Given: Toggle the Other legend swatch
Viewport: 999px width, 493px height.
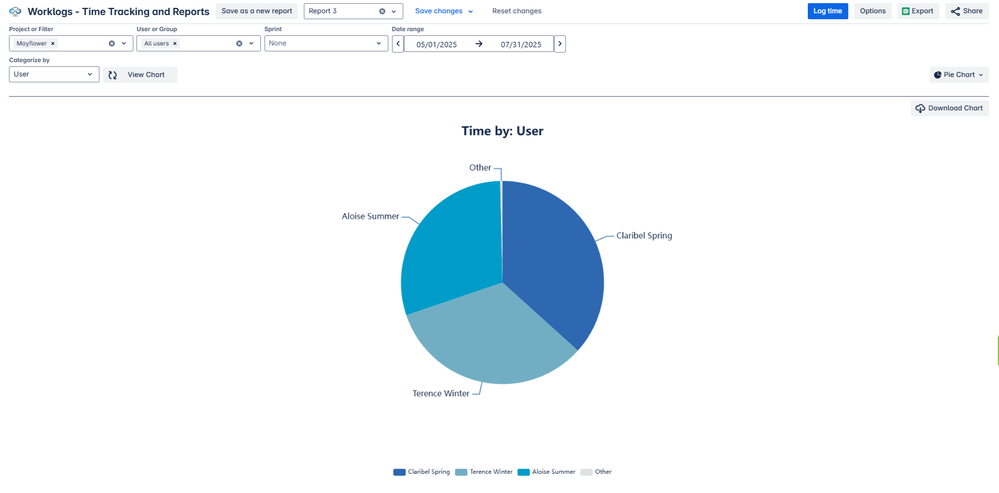Looking at the screenshot, I should [x=586, y=472].
